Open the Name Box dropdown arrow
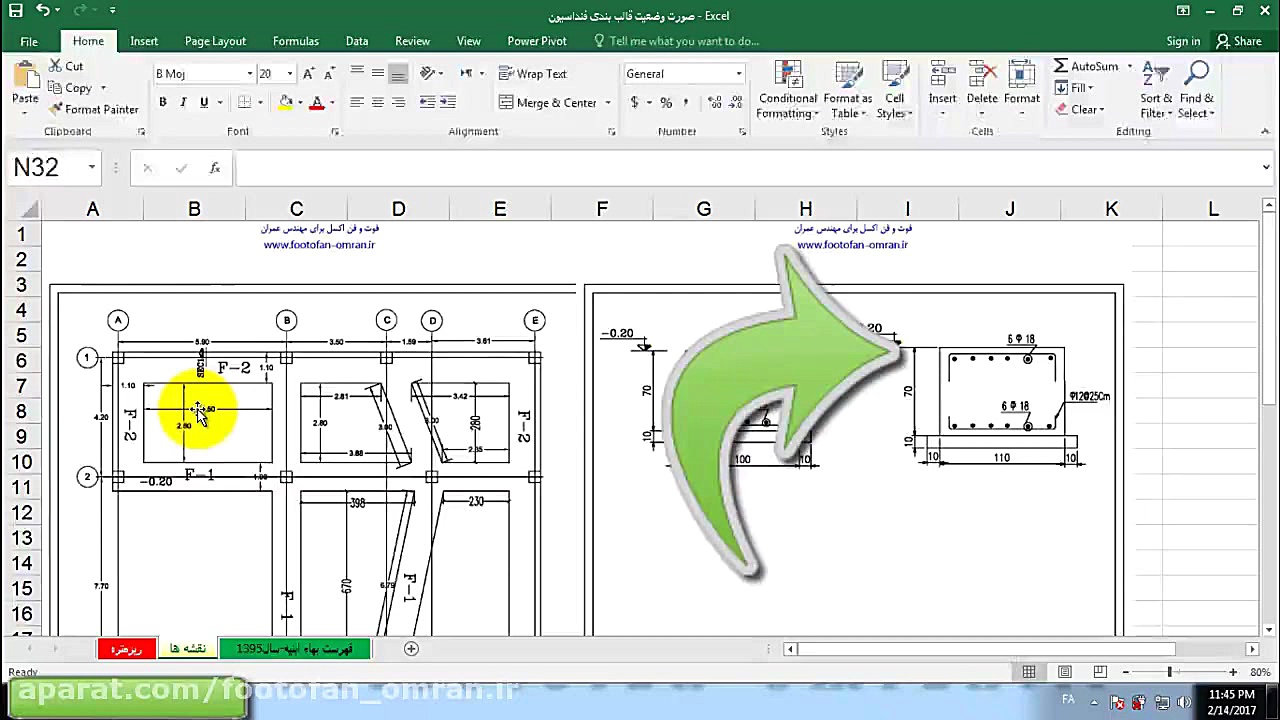The height and width of the screenshot is (720, 1280). (92, 168)
